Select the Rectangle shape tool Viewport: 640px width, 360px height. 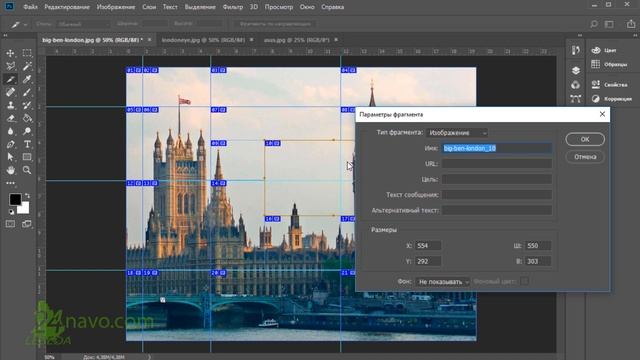click(x=27, y=157)
